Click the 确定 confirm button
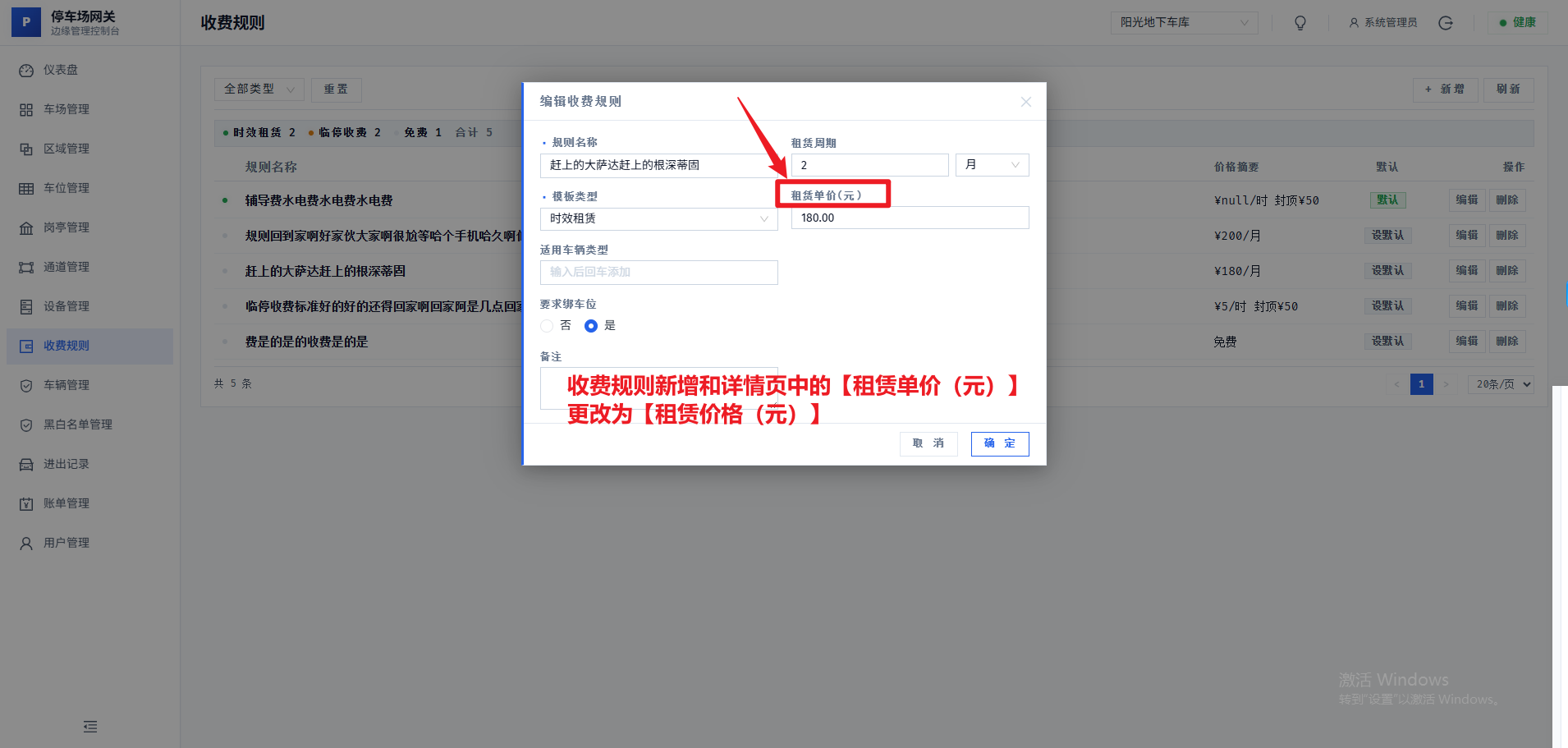 998,443
